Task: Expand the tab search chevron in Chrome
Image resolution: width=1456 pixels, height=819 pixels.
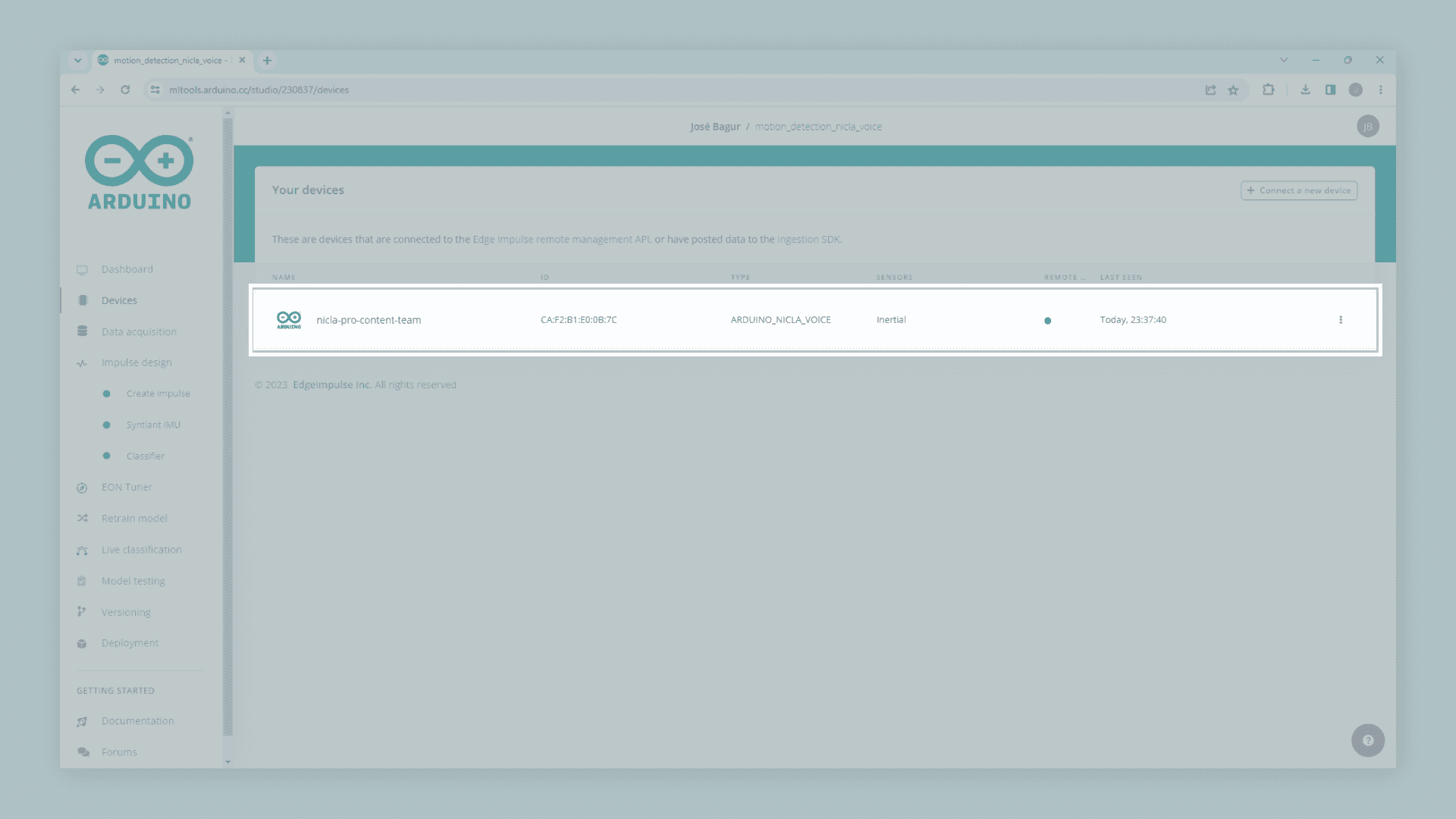Action: coord(77,60)
